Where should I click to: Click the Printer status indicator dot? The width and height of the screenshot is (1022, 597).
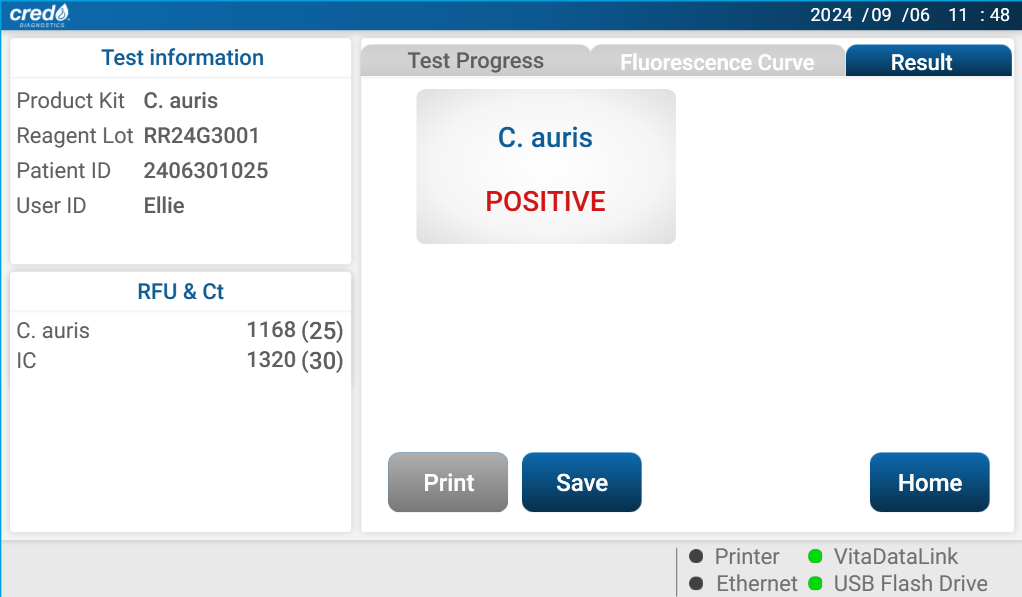click(x=696, y=556)
